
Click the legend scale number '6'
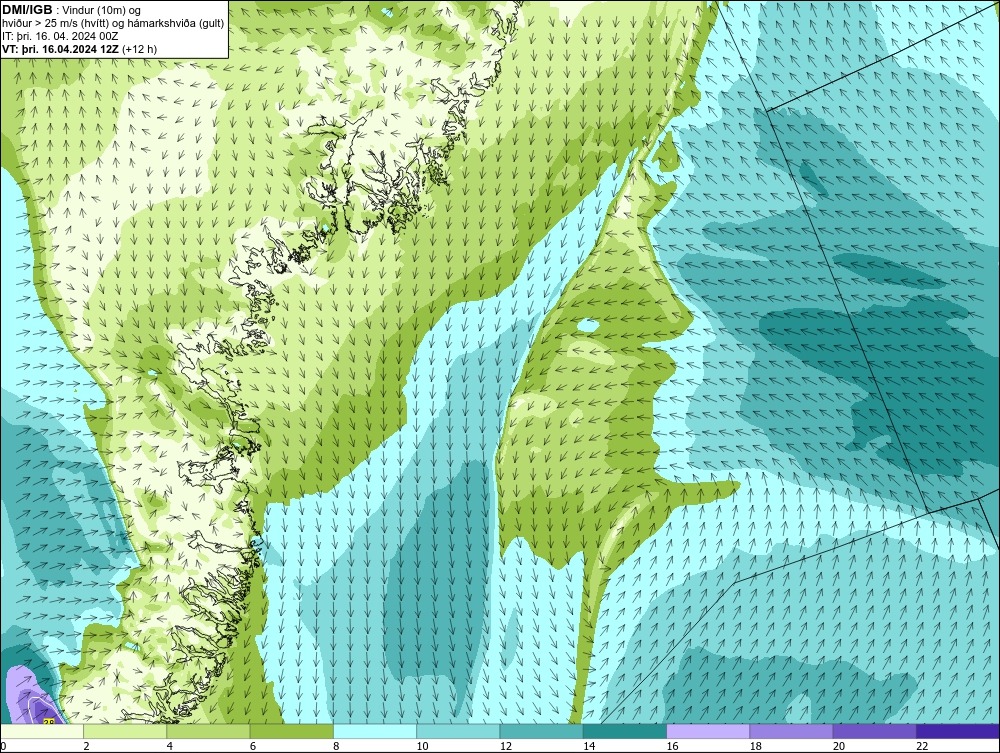pyautogui.click(x=253, y=747)
